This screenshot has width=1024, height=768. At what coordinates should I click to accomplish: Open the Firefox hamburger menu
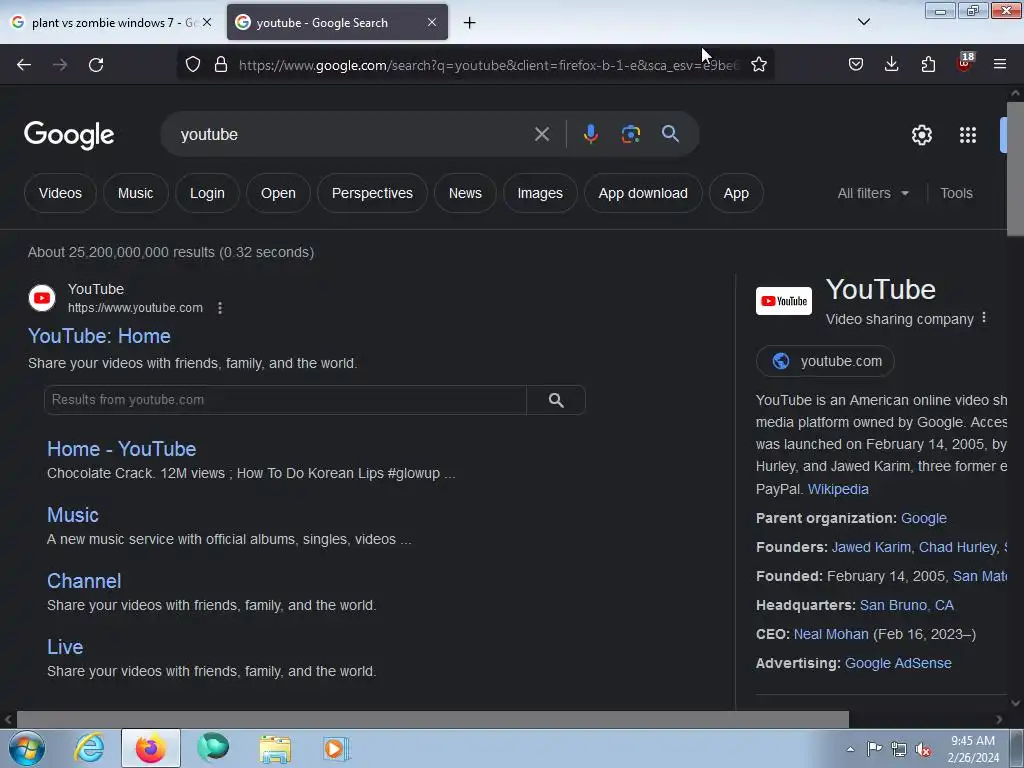coord(1000,64)
